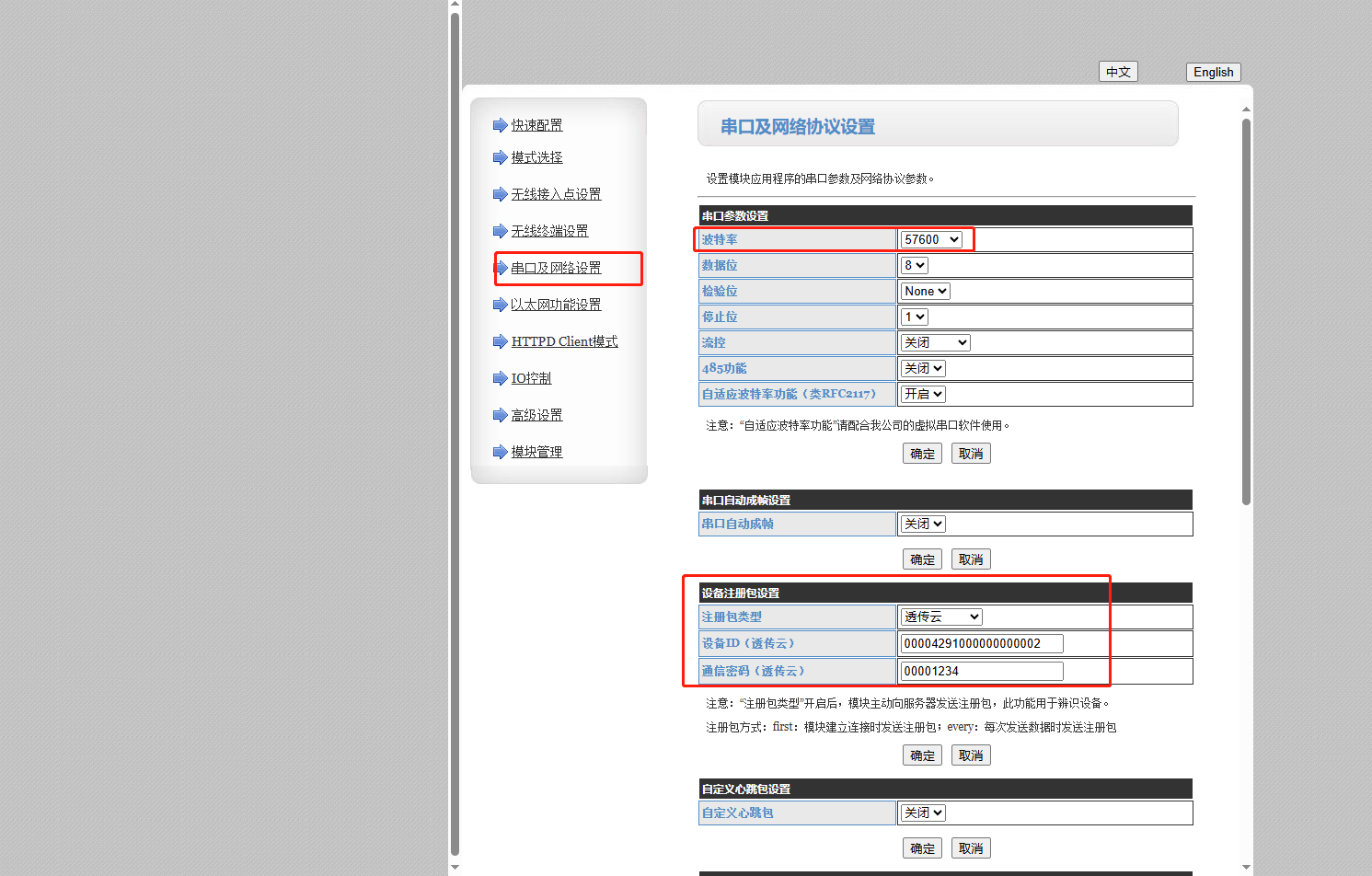The width and height of the screenshot is (1372, 876).
Task: Click the arrow icon next to 无线终端设置
Action: (x=500, y=231)
